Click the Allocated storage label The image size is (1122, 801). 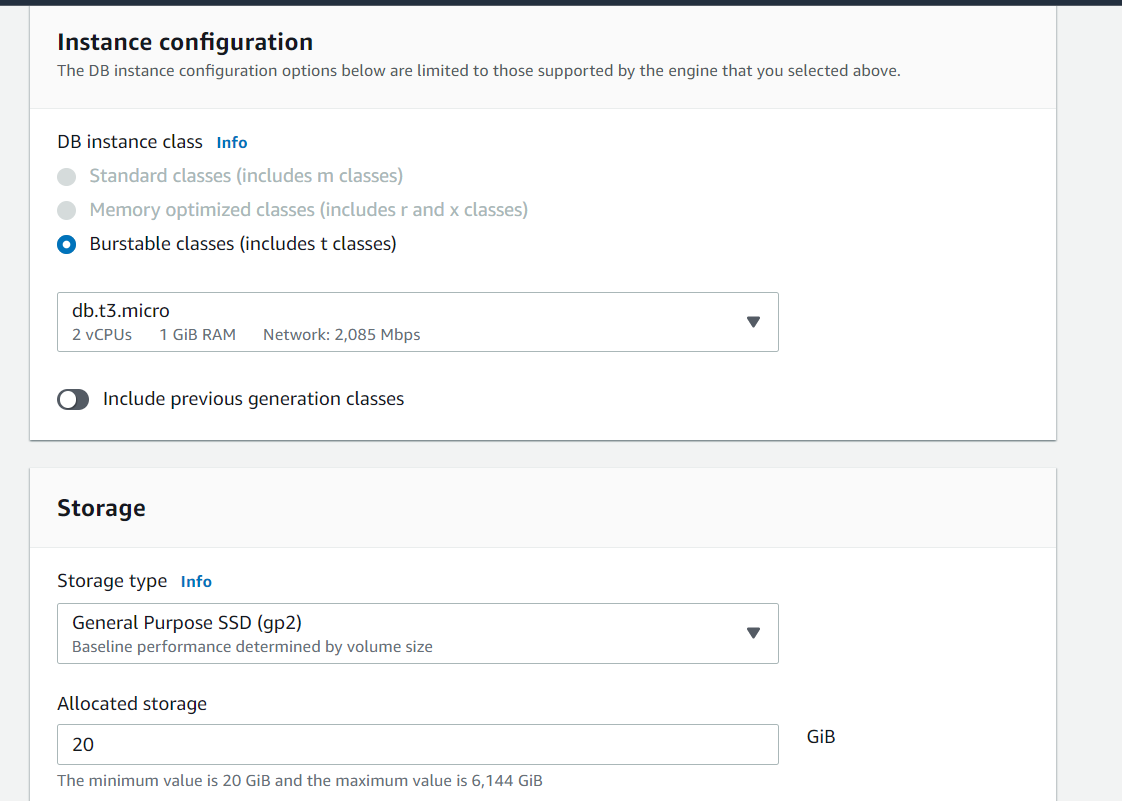[132, 704]
